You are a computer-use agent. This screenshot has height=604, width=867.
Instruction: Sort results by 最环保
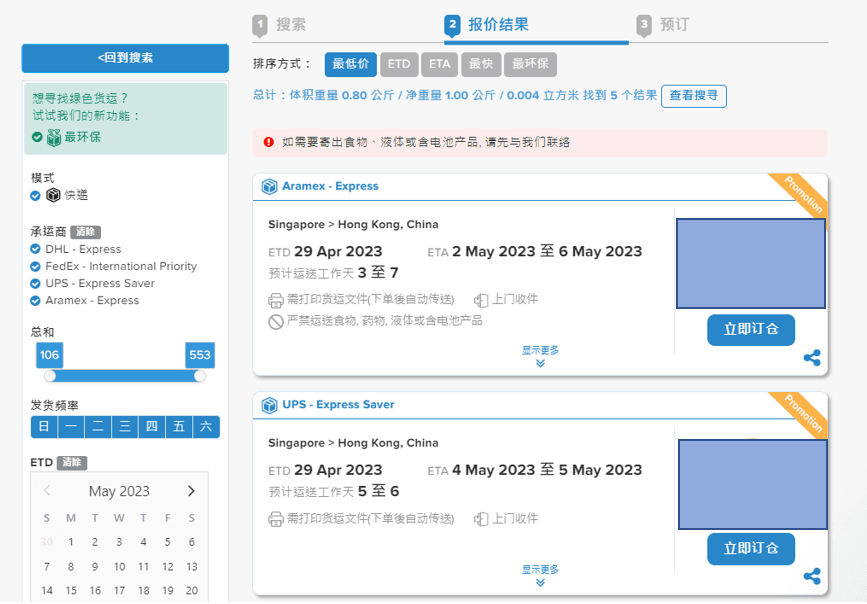click(x=530, y=64)
